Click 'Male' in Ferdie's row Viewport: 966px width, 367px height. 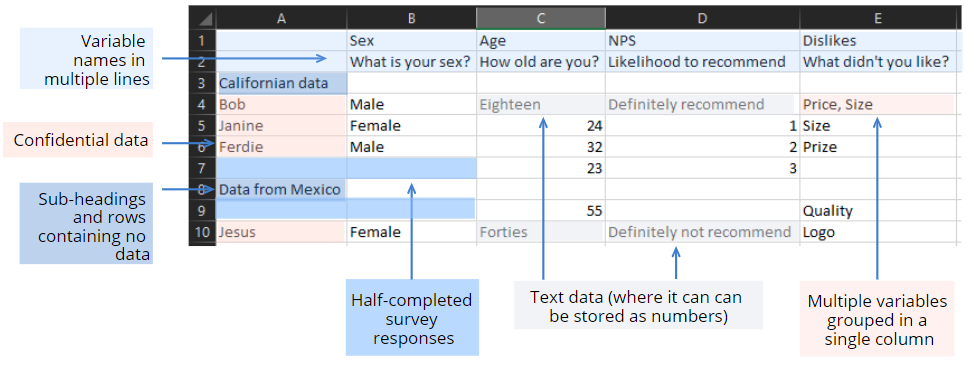point(412,147)
